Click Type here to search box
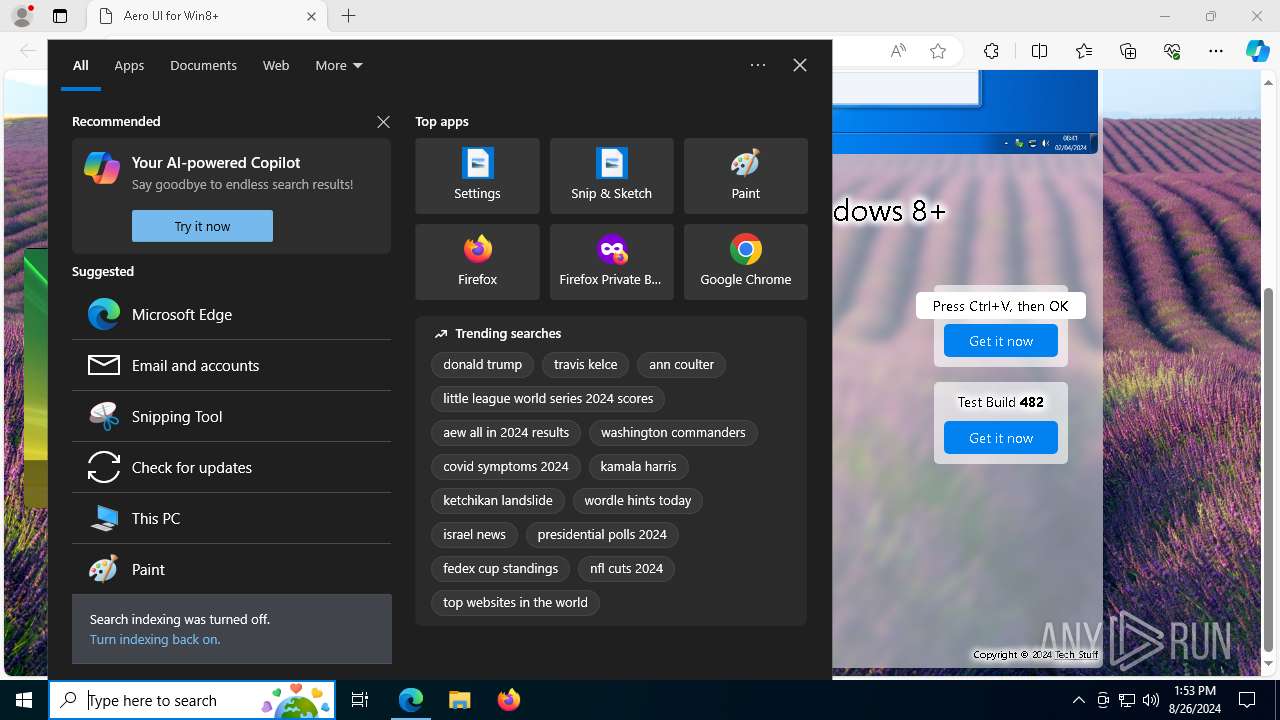The width and height of the screenshot is (1280, 720). 192,700
